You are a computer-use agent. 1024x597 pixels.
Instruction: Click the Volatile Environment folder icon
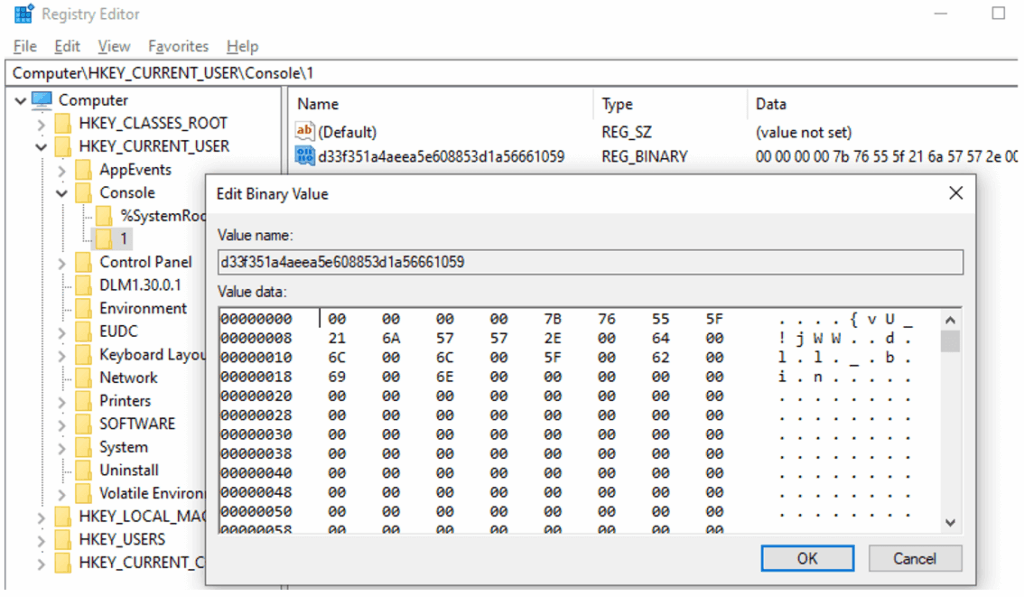point(84,493)
